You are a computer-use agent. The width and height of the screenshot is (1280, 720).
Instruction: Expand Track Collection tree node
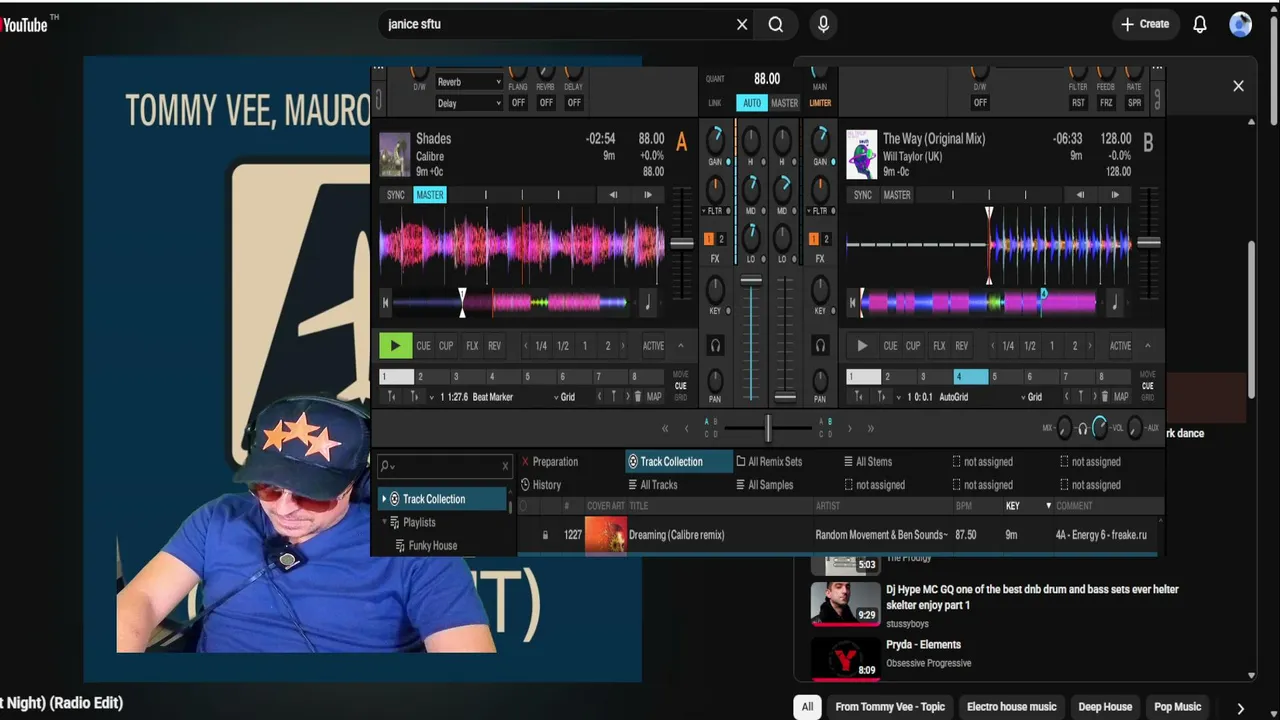point(384,499)
